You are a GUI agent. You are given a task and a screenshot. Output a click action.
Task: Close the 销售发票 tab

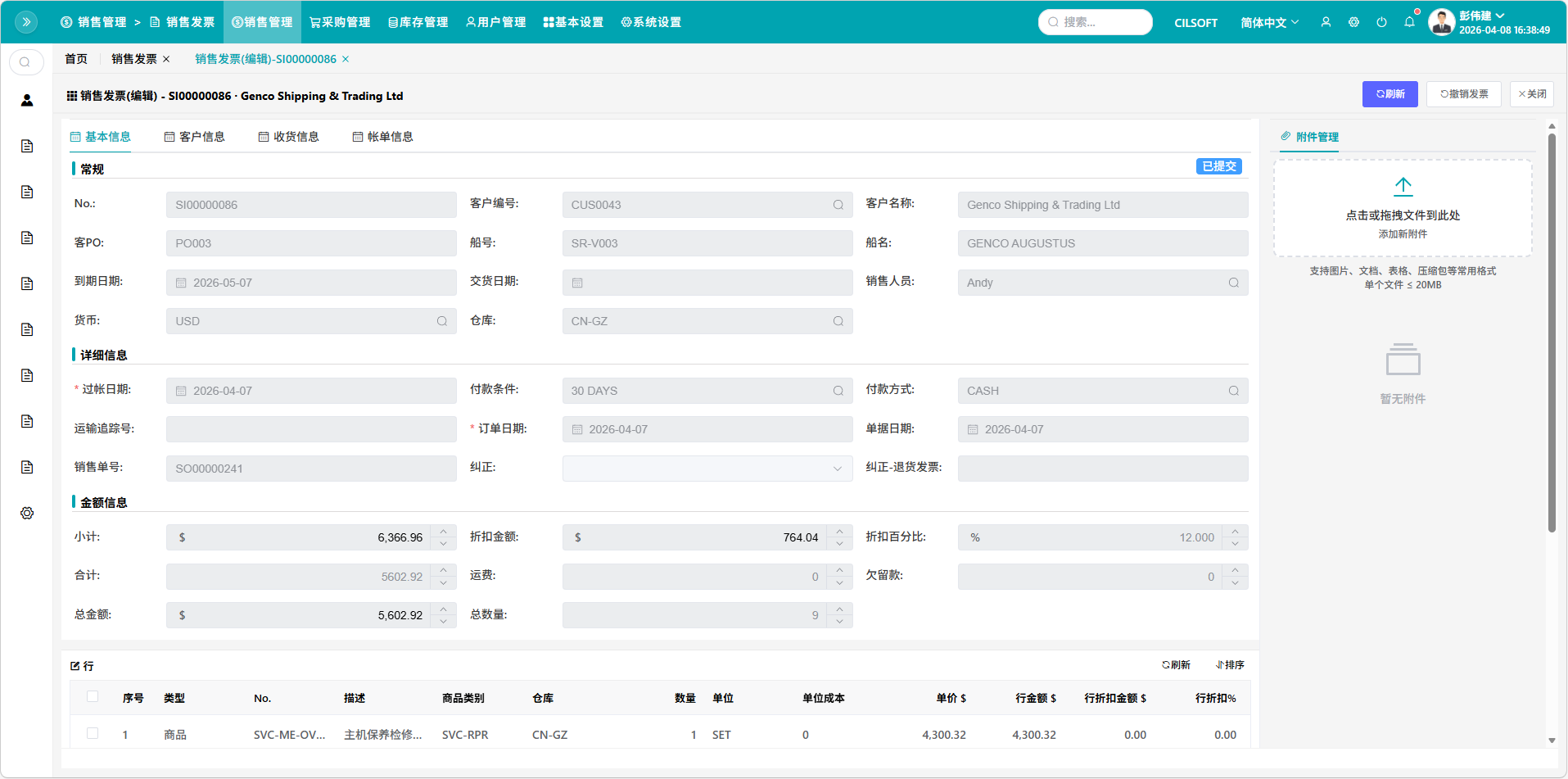point(166,59)
